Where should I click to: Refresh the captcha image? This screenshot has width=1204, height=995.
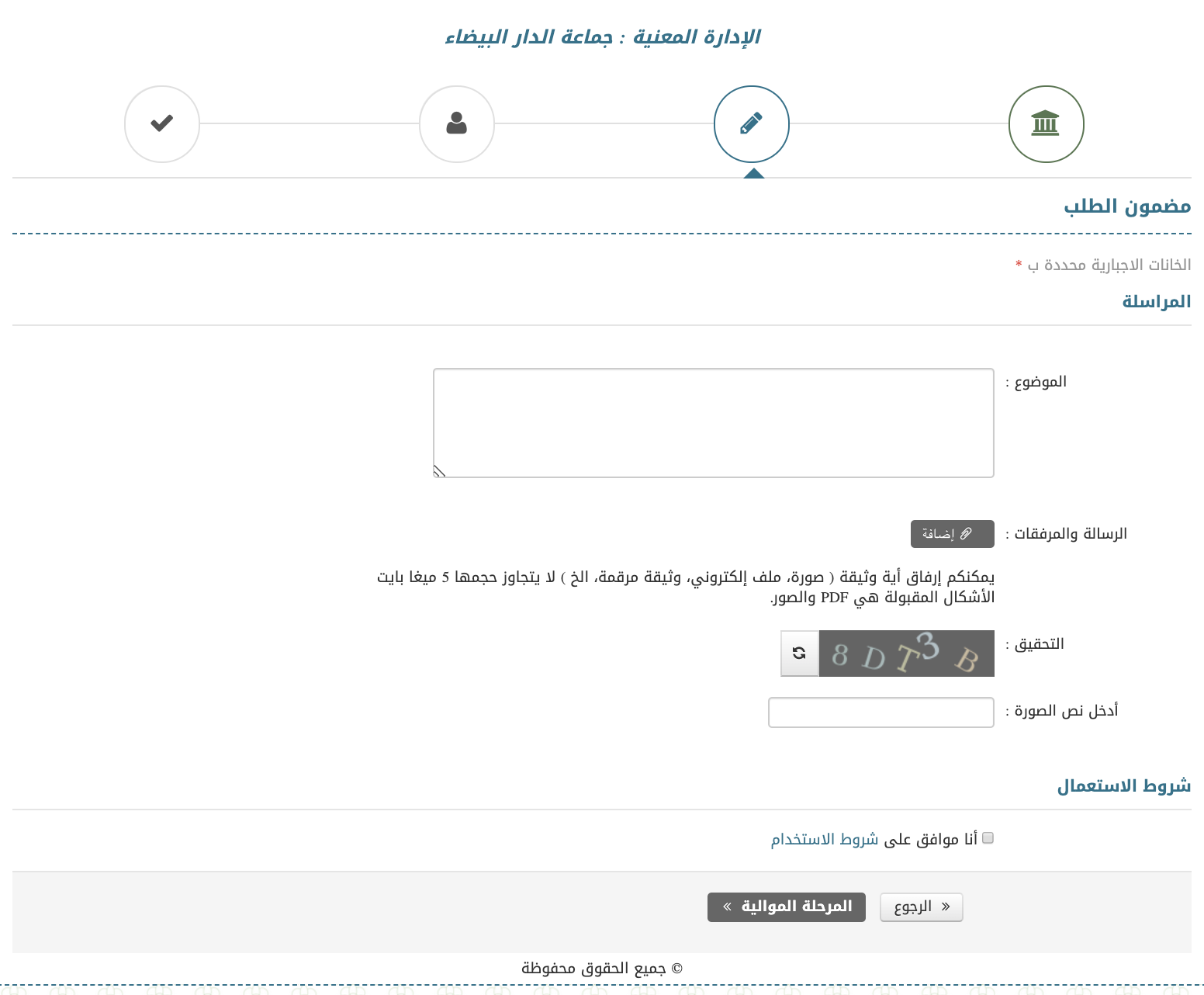pos(800,654)
